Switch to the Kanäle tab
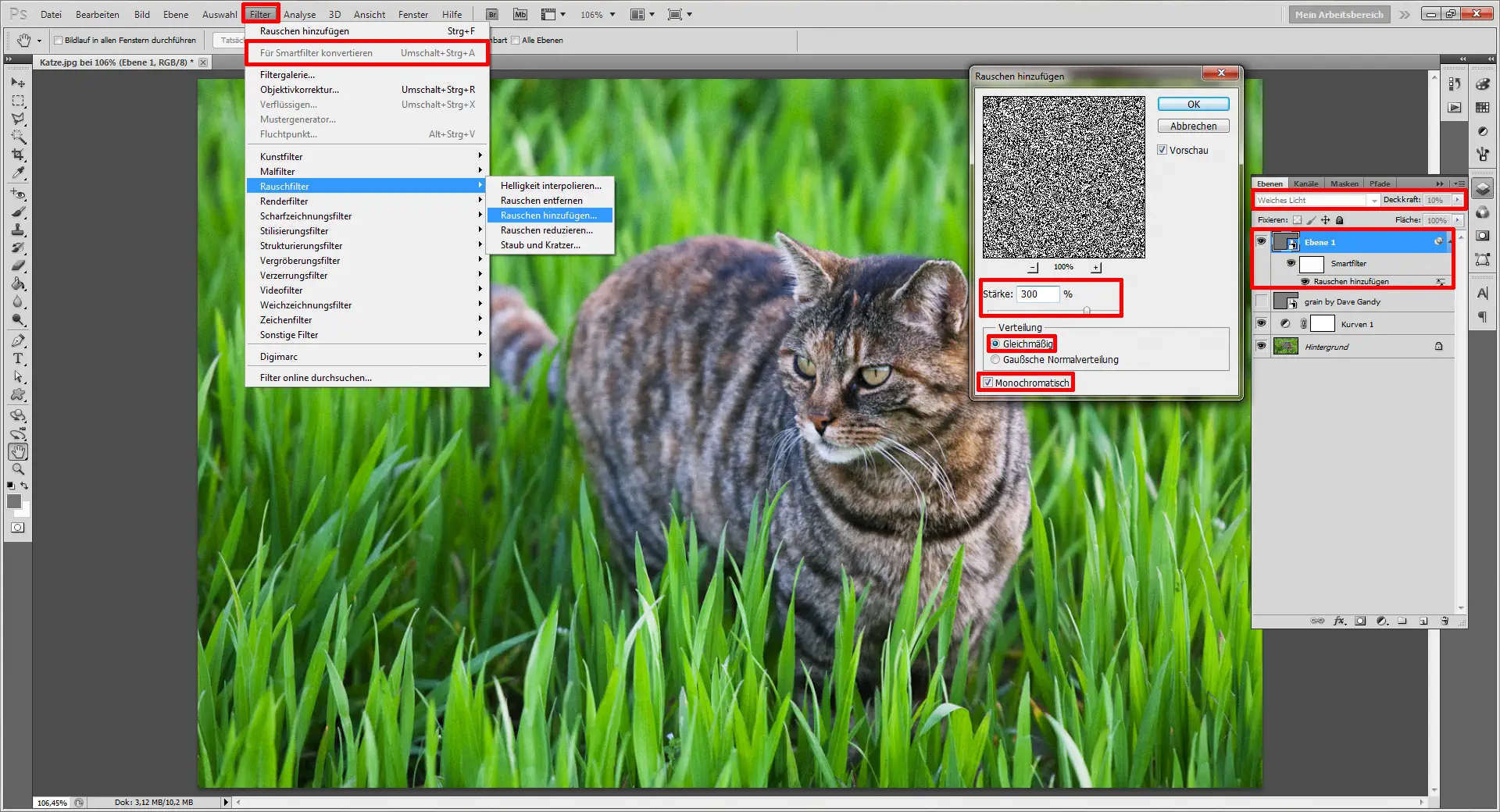 1305,183
